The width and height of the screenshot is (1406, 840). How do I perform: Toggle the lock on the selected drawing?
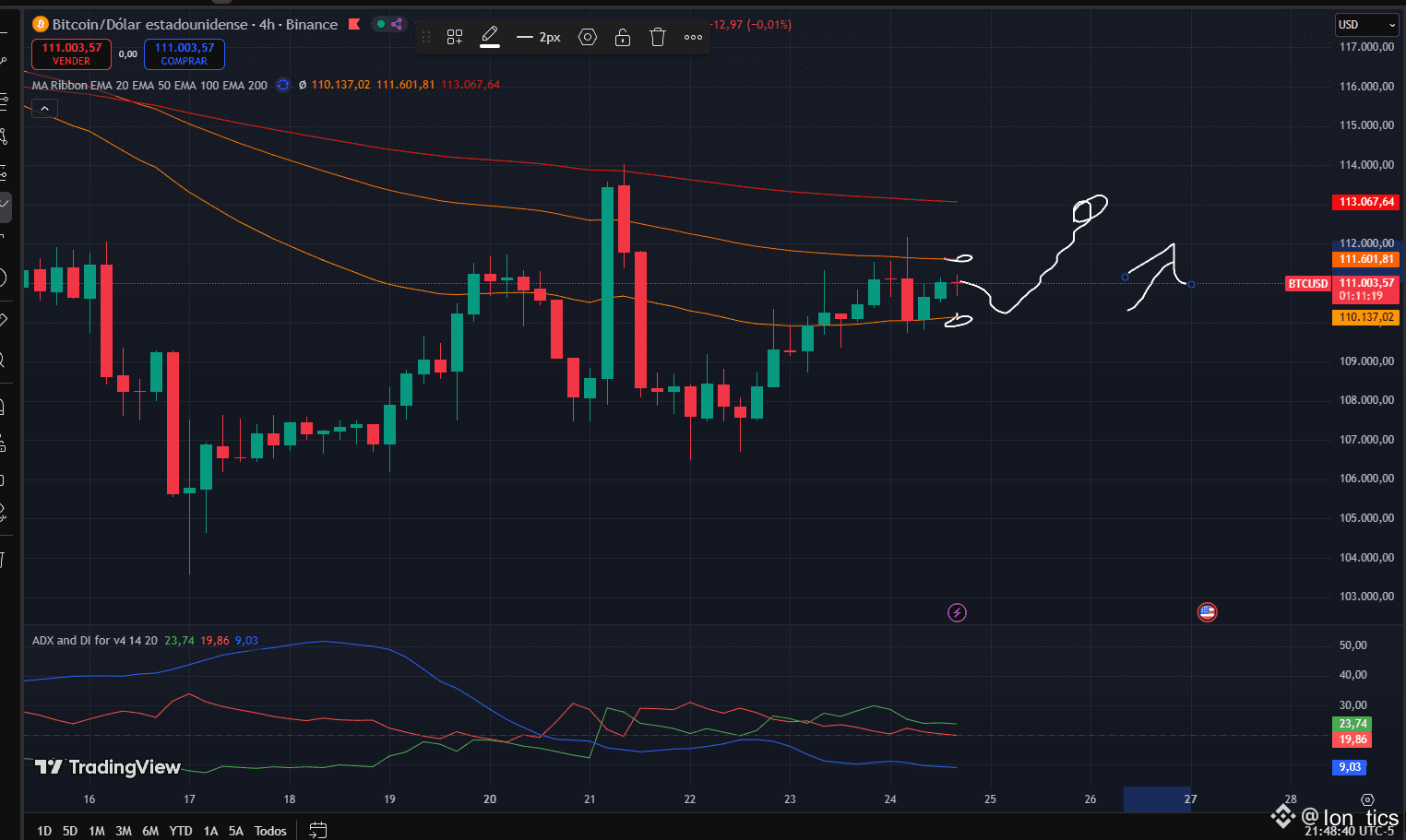pyautogui.click(x=623, y=37)
